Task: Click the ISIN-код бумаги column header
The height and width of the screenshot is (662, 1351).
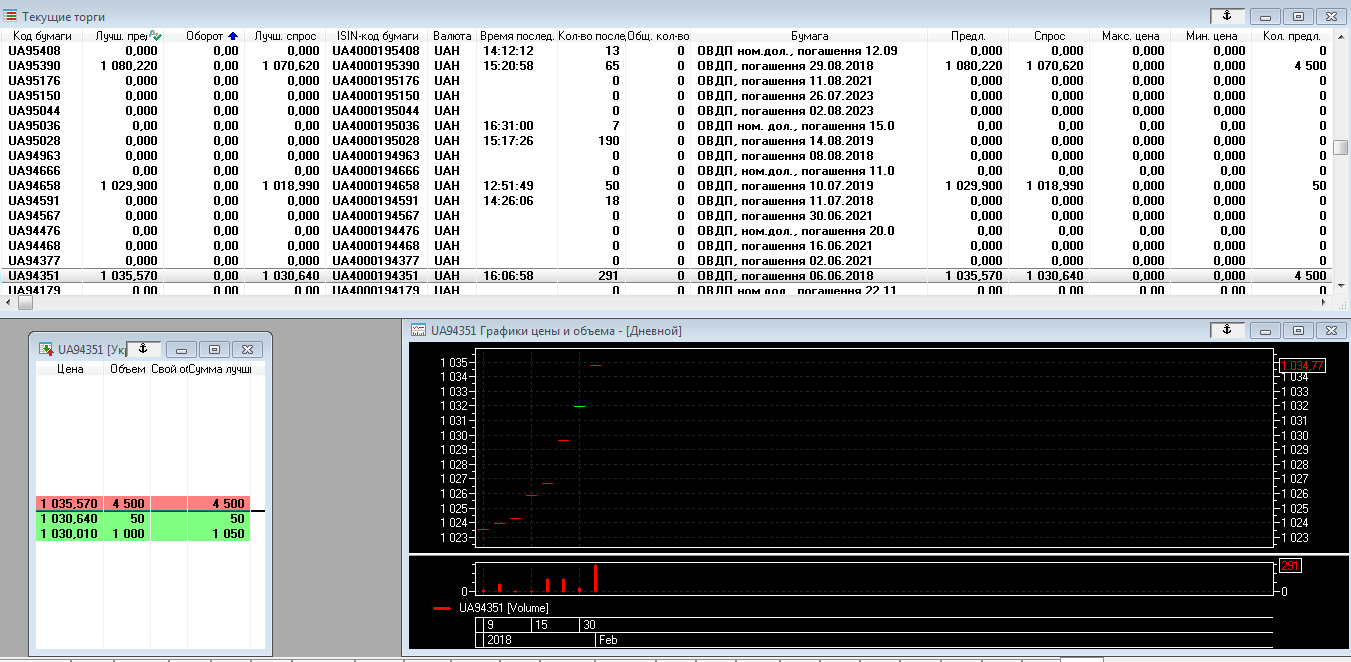Action: click(x=378, y=36)
